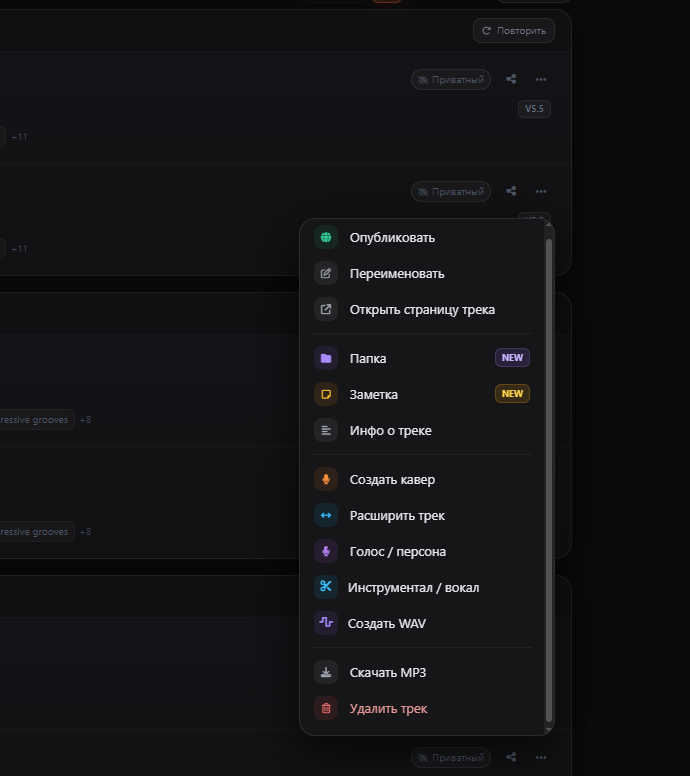This screenshot has width=690, height=776.
Task: Open the Открыть страницу трека link
Action: (421, 310)
